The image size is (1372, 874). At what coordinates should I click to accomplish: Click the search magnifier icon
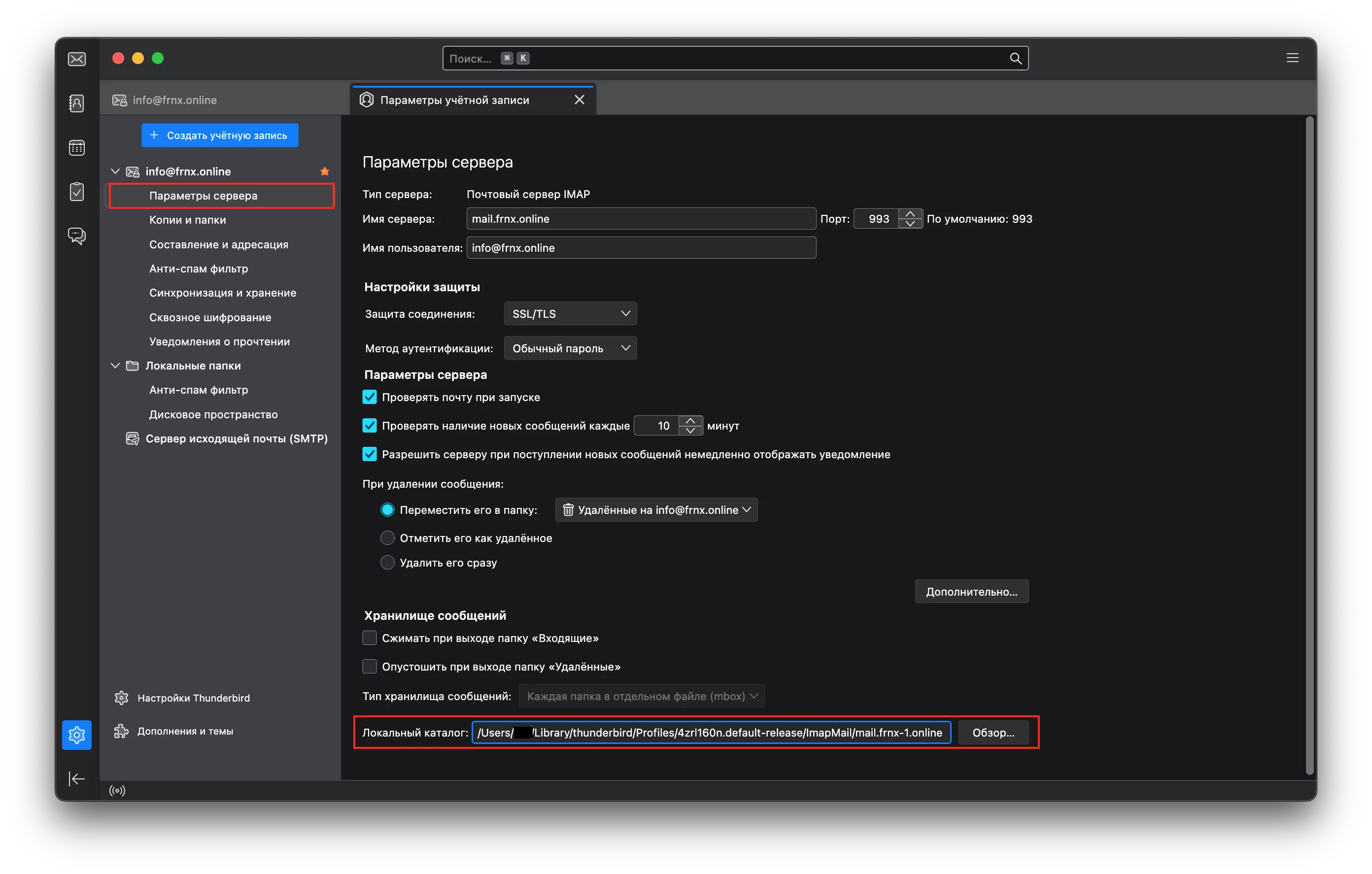(x=1015, y=58)
